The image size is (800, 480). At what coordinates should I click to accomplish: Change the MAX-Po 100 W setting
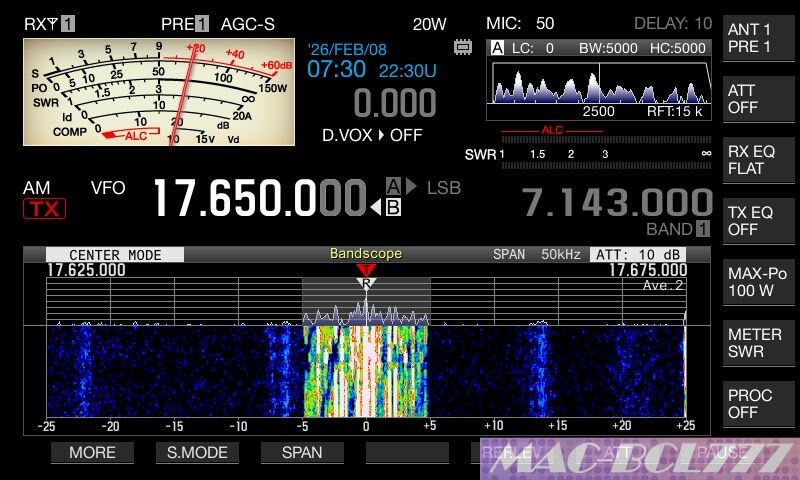coord(759,282)
